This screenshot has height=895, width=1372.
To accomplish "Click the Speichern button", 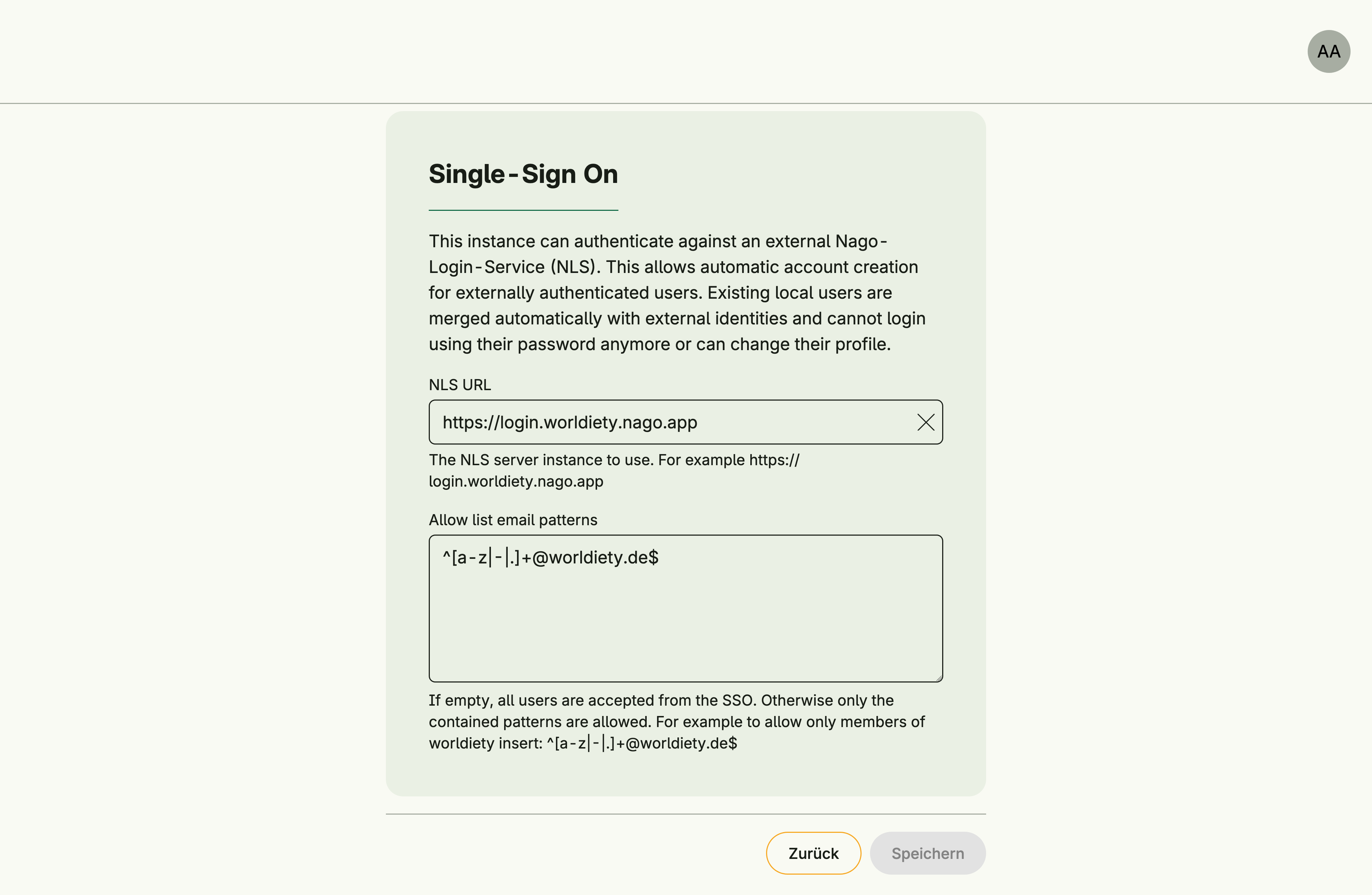I will pos(927,854).
